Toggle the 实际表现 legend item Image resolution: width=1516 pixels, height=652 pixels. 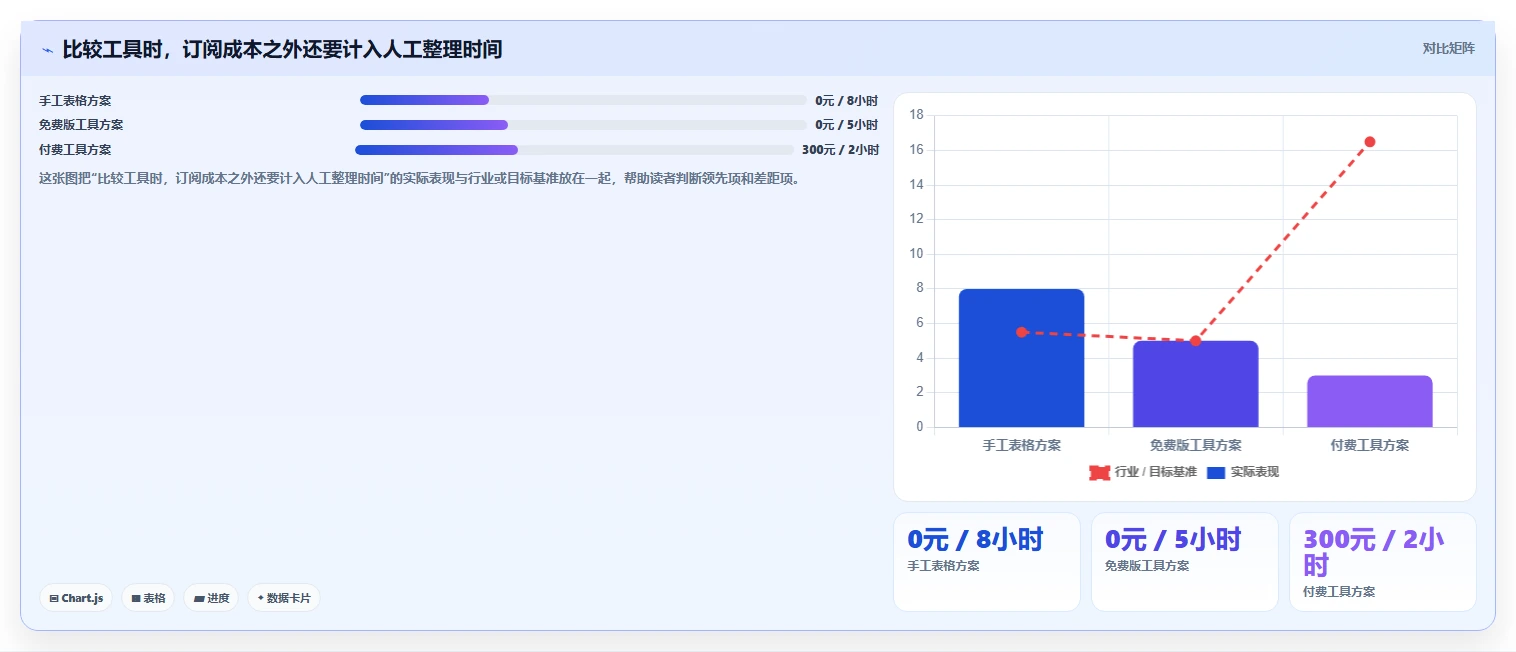tap(1243, 472)
